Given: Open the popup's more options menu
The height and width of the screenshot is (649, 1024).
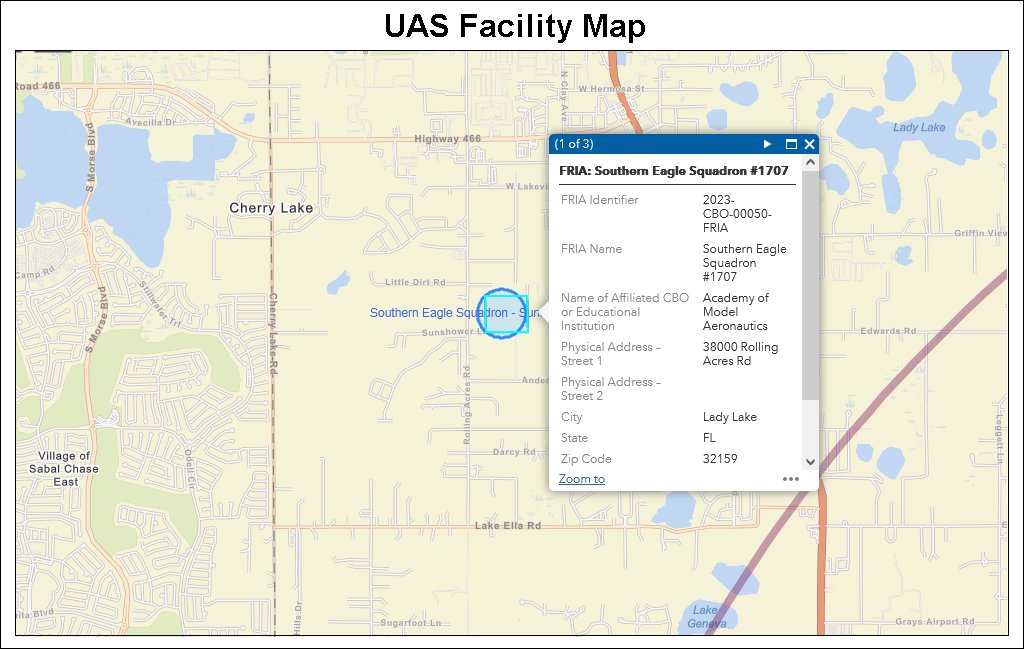Looking at the screenshot, I should click(x=791, y=479).
